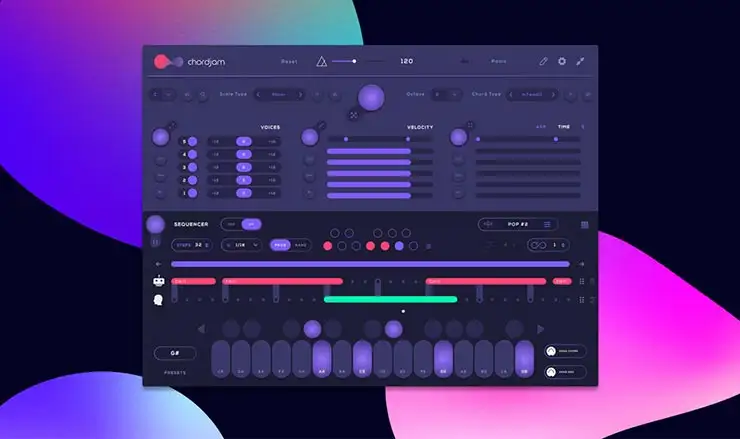Select the mode option next to FREE
The image size is (740, 439).
(301, 245)
